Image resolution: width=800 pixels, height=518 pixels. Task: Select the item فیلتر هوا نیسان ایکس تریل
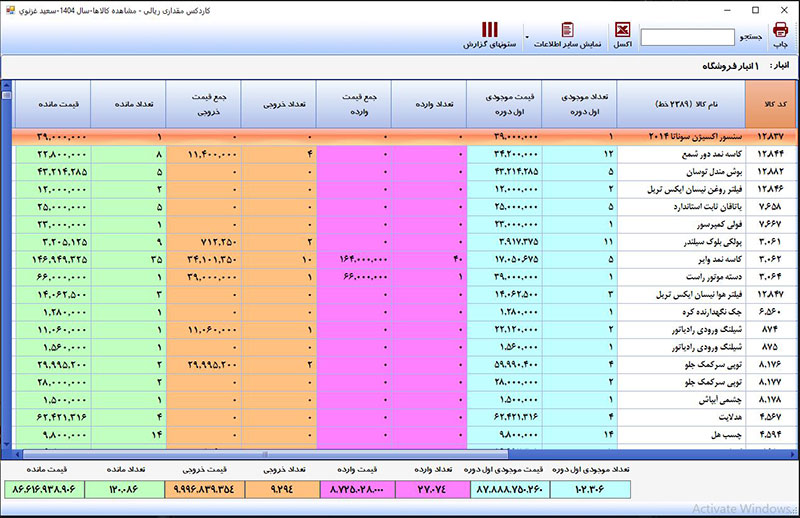[x=699, y=294]
